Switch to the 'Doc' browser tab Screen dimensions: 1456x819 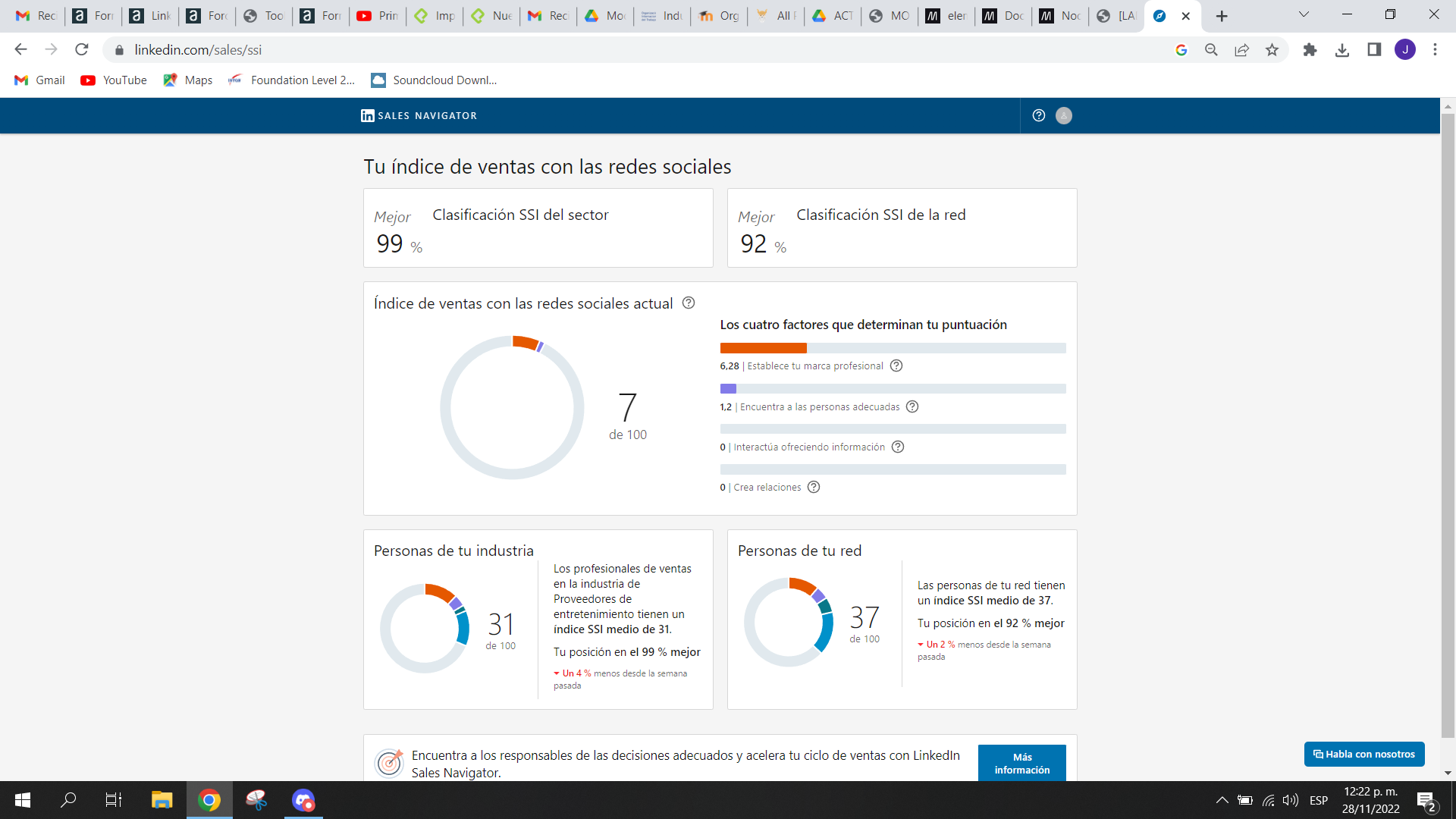[x=1003, y=16]
